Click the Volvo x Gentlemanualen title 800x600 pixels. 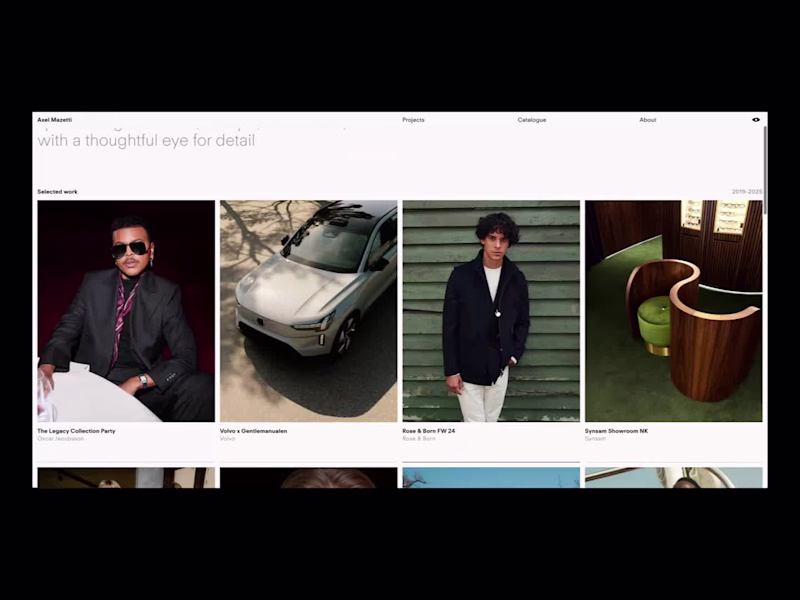coord(254,431)
